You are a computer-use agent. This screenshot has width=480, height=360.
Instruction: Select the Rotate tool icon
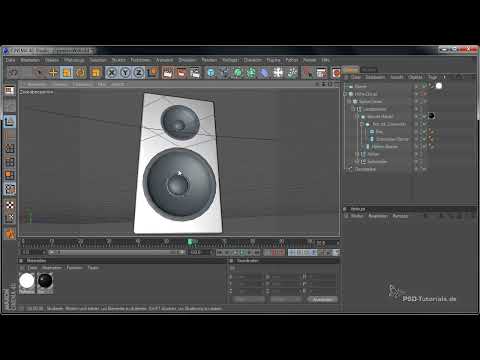pos(80,72)
